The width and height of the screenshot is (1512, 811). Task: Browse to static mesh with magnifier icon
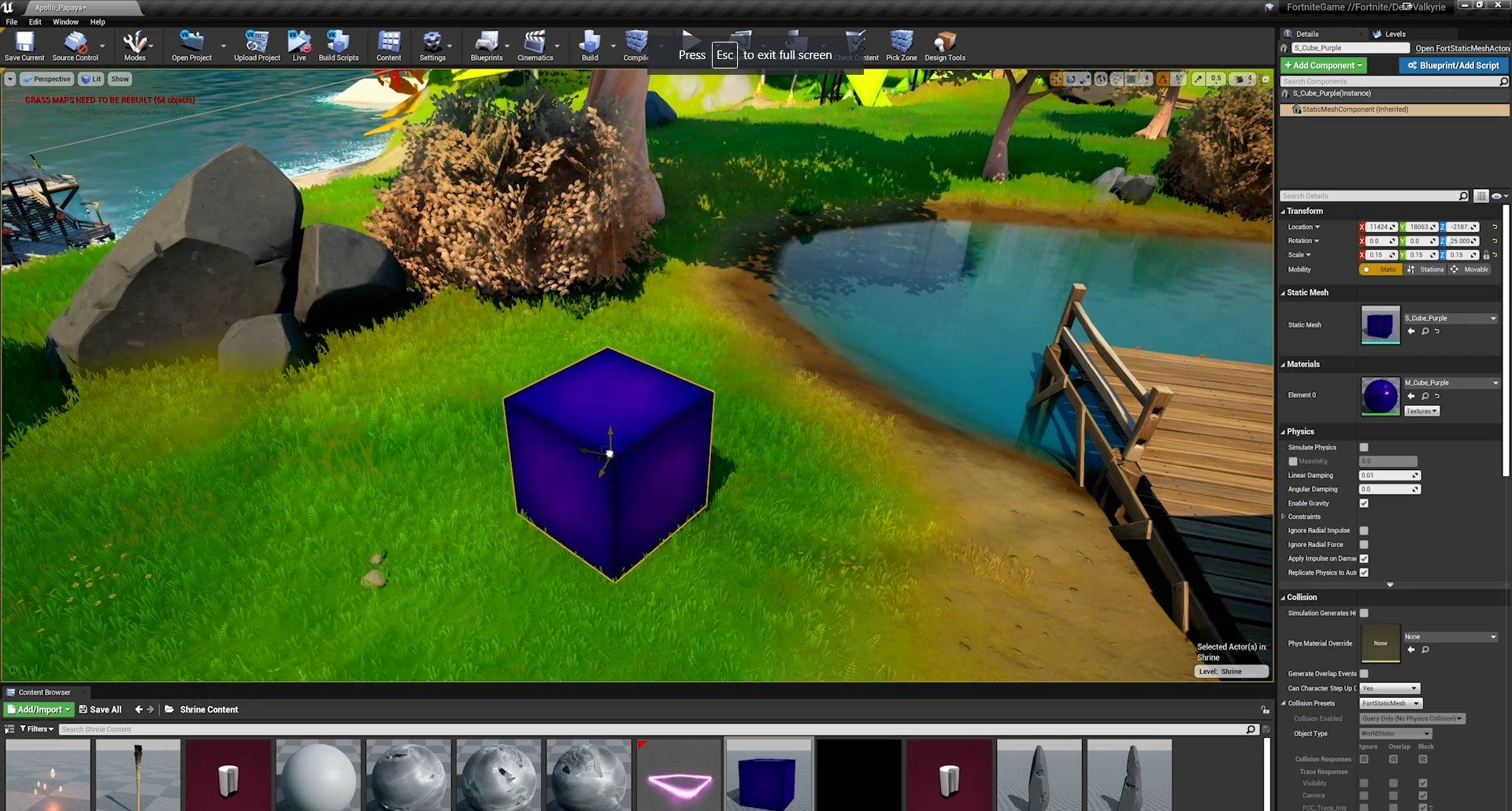pyautogui.click(x=1425, y=331)
